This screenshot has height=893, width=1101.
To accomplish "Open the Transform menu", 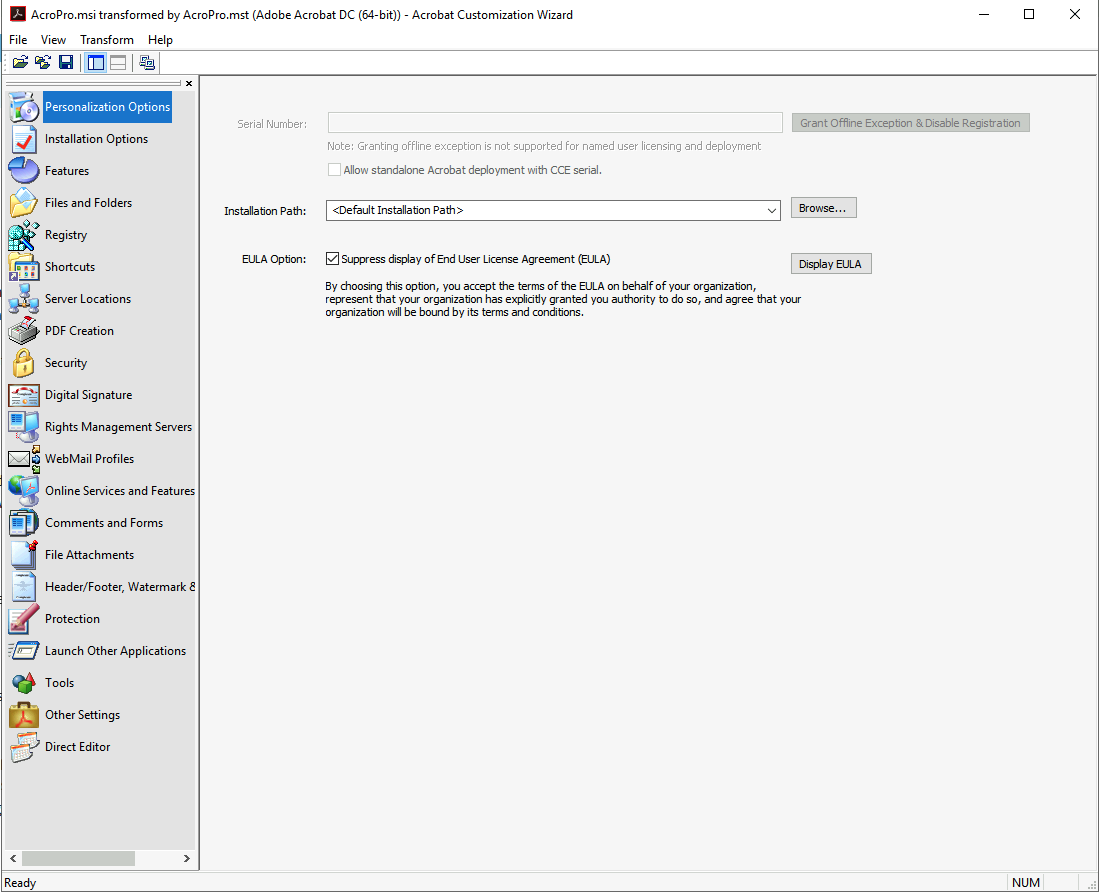I will pyautogui.click(x=106, y=39).
